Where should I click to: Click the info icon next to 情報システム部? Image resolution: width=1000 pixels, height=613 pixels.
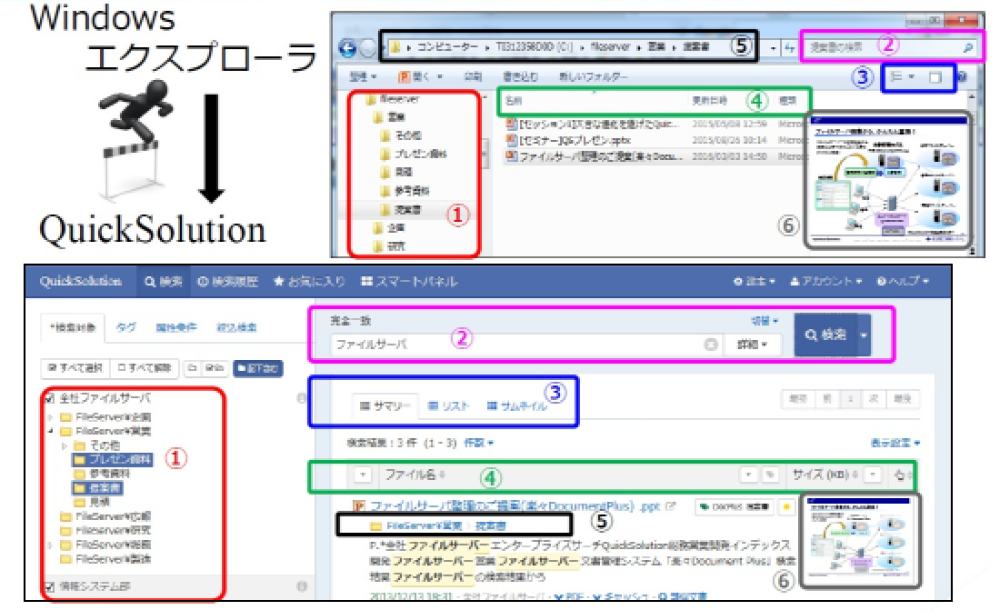pyautogui.click(x=302, y=586)
